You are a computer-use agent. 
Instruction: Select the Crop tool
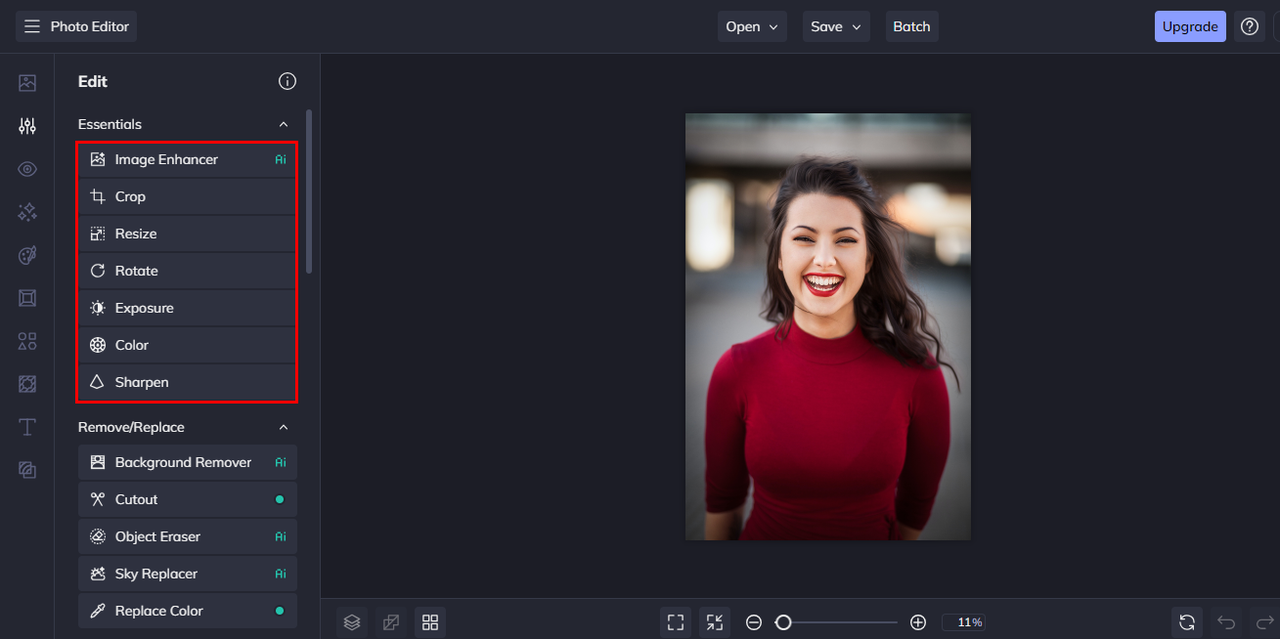coord(187,197)
